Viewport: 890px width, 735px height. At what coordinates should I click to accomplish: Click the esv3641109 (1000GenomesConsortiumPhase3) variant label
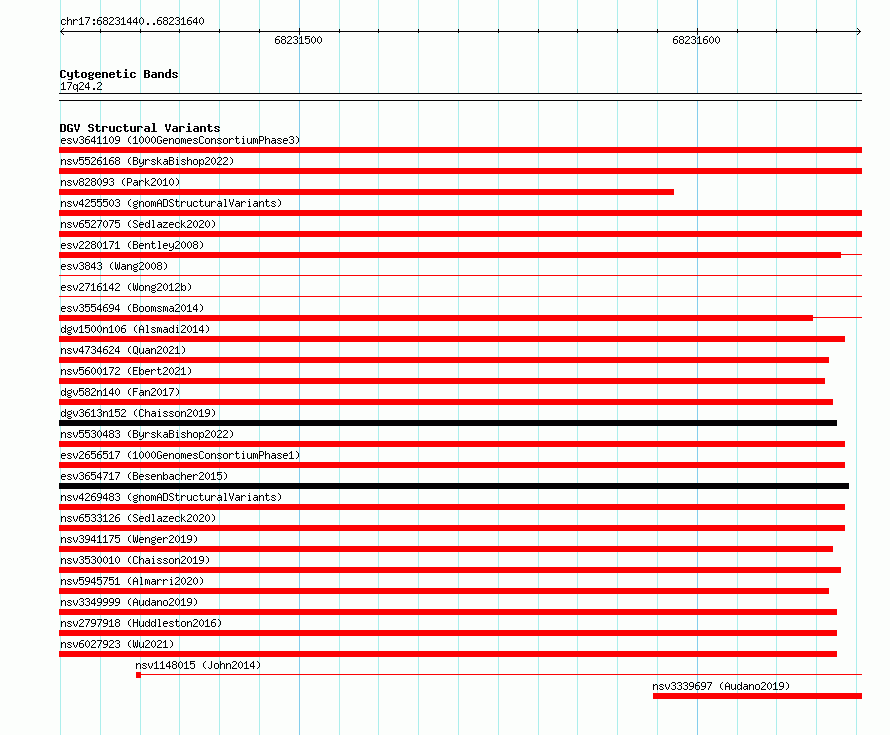tap(180, 140)
